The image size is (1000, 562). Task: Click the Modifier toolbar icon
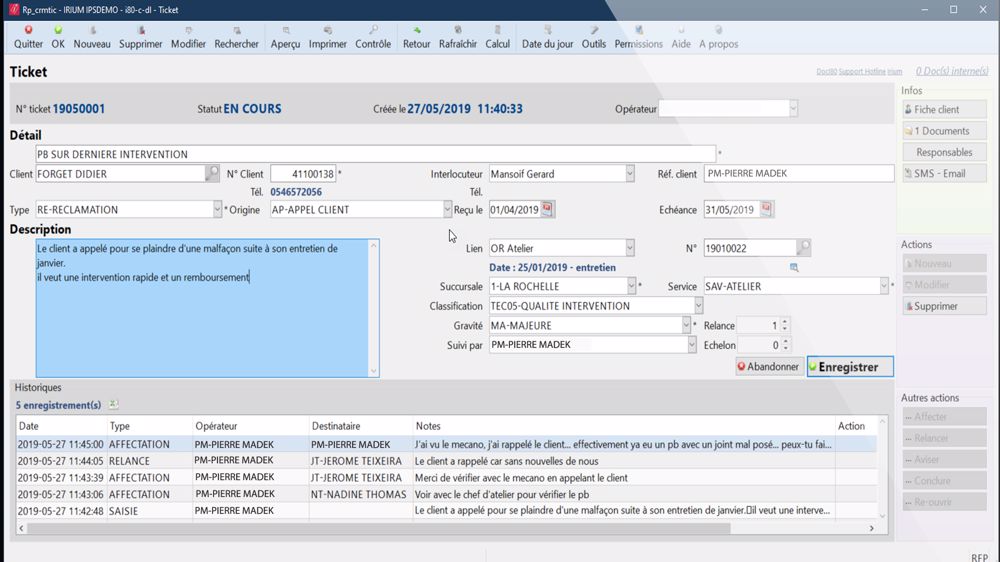pyautogui.click(x=188, y=38)
